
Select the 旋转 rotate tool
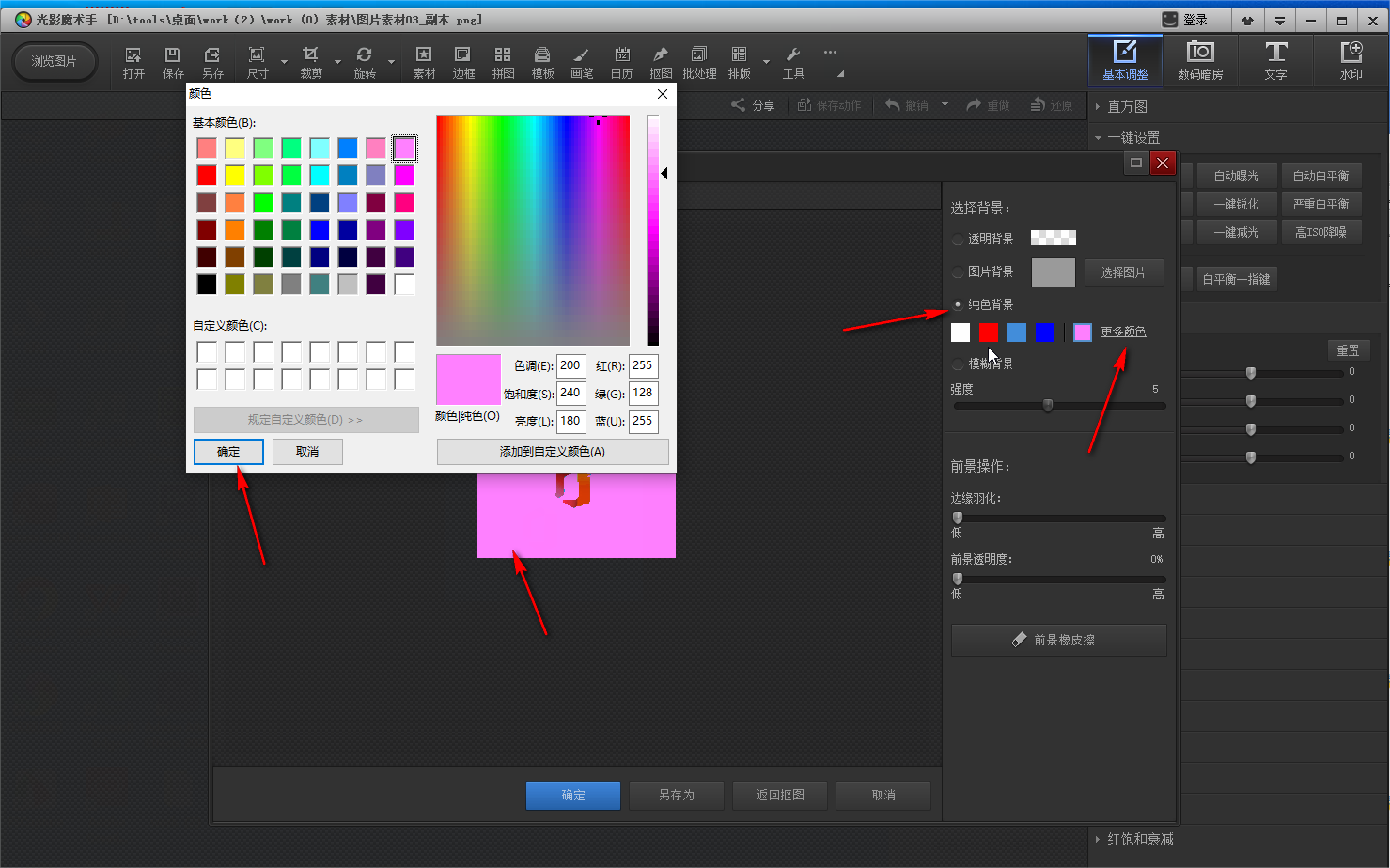(x=365, y=62)
